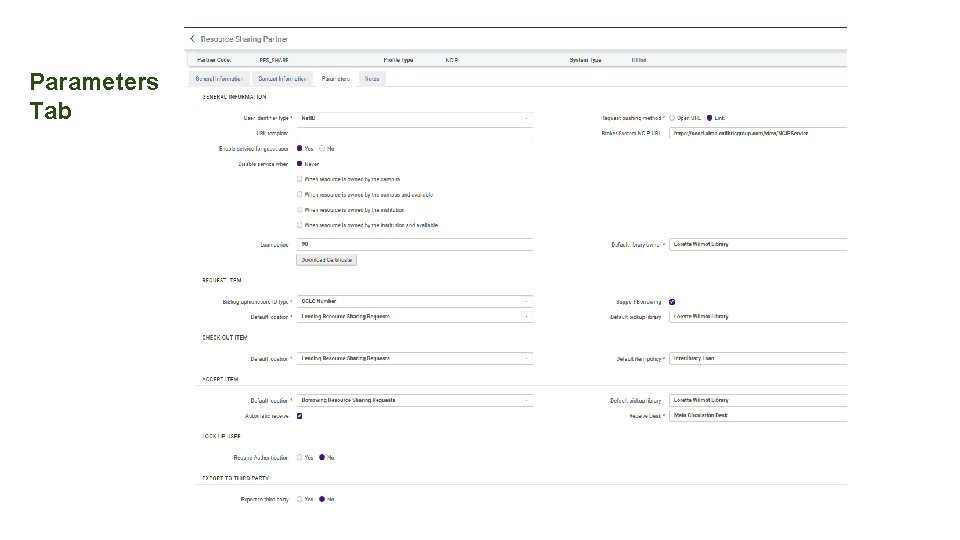
Task: Set Require Authentication to No
Action: (322, 457)
